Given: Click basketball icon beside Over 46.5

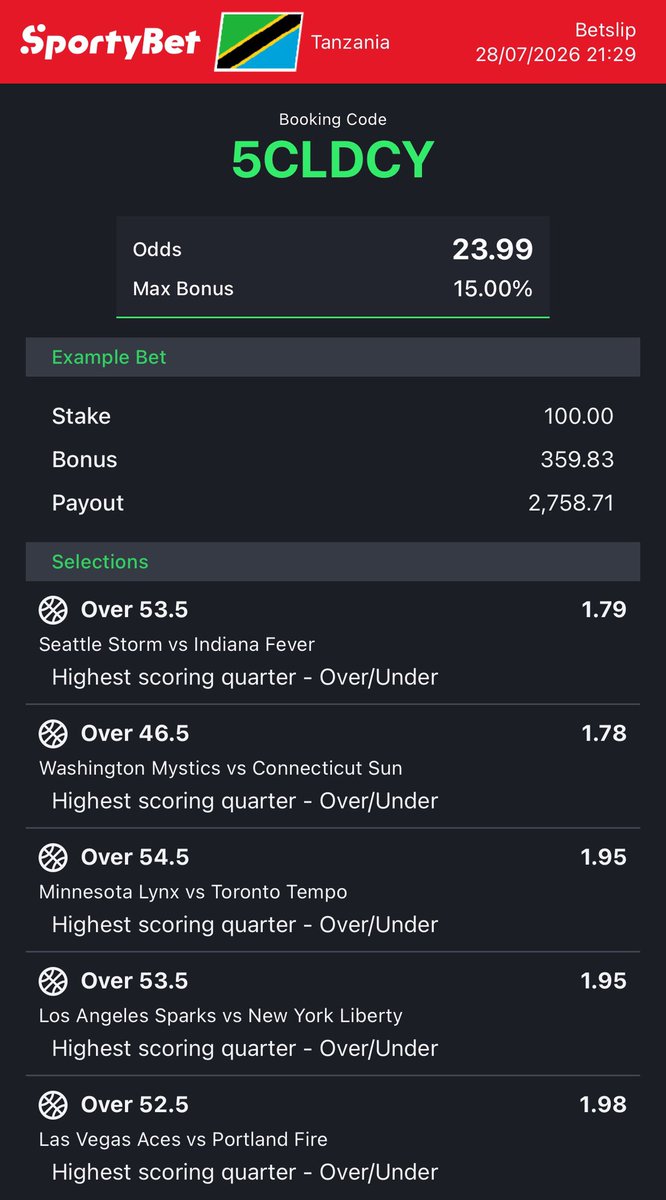Looking at the screenshot, I should (52, 733).
